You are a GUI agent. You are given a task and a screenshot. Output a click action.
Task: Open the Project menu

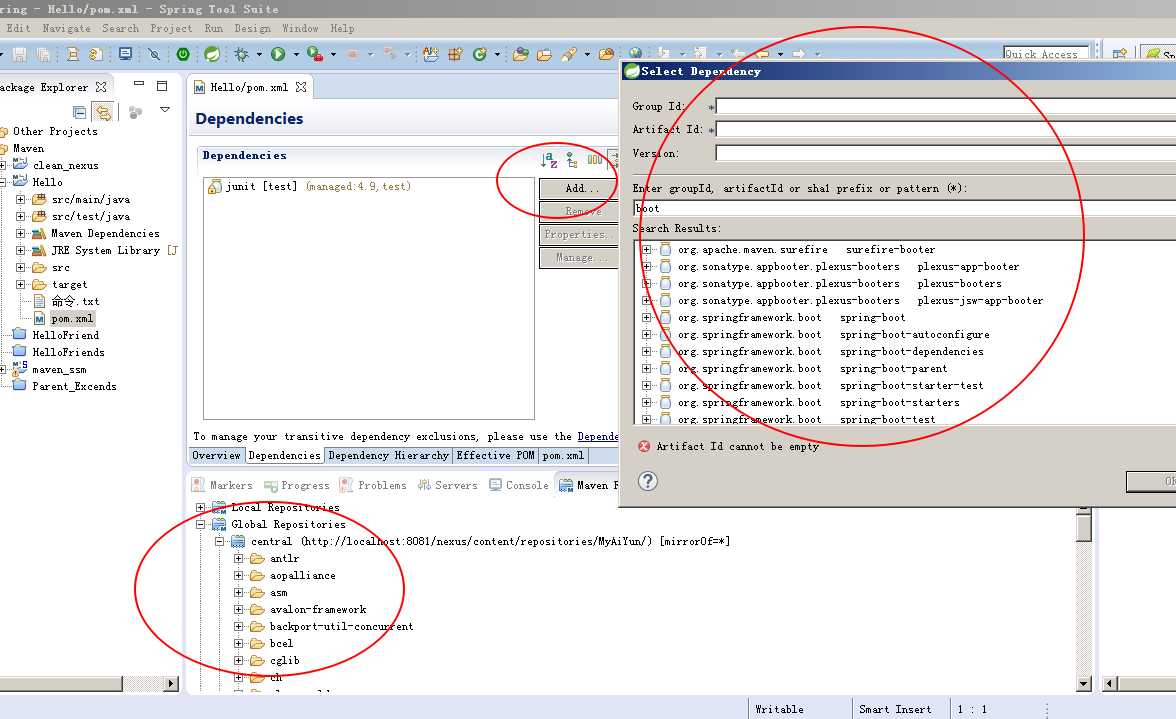click(171, 28)
